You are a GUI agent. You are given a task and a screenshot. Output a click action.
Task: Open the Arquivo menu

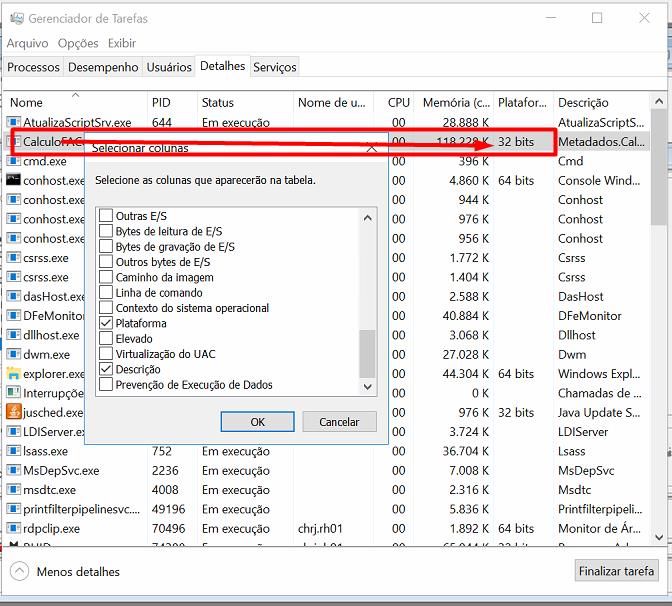pyautogui.click(x=27, y=43)
